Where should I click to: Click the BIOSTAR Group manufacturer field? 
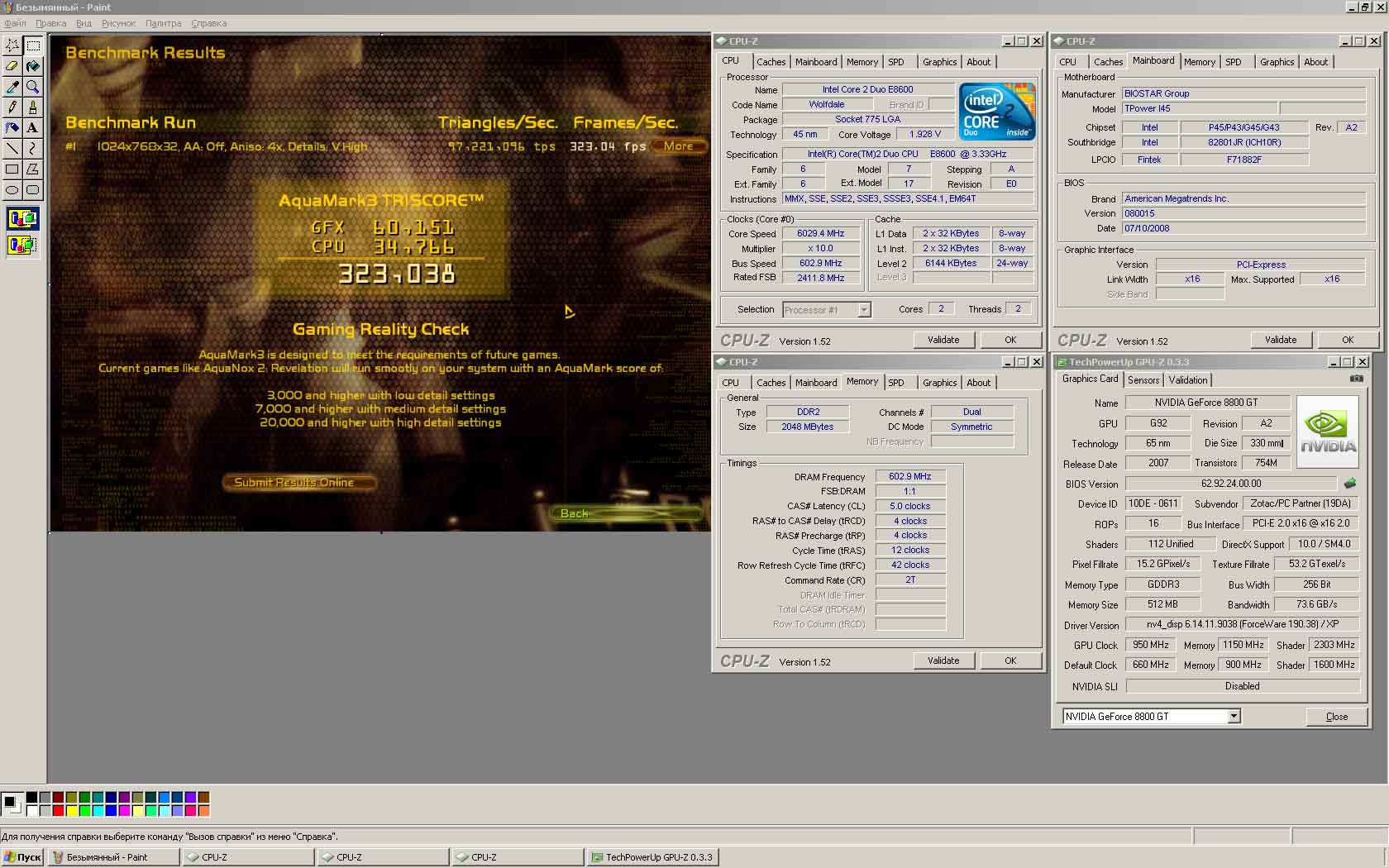[x=1243, y=94]
